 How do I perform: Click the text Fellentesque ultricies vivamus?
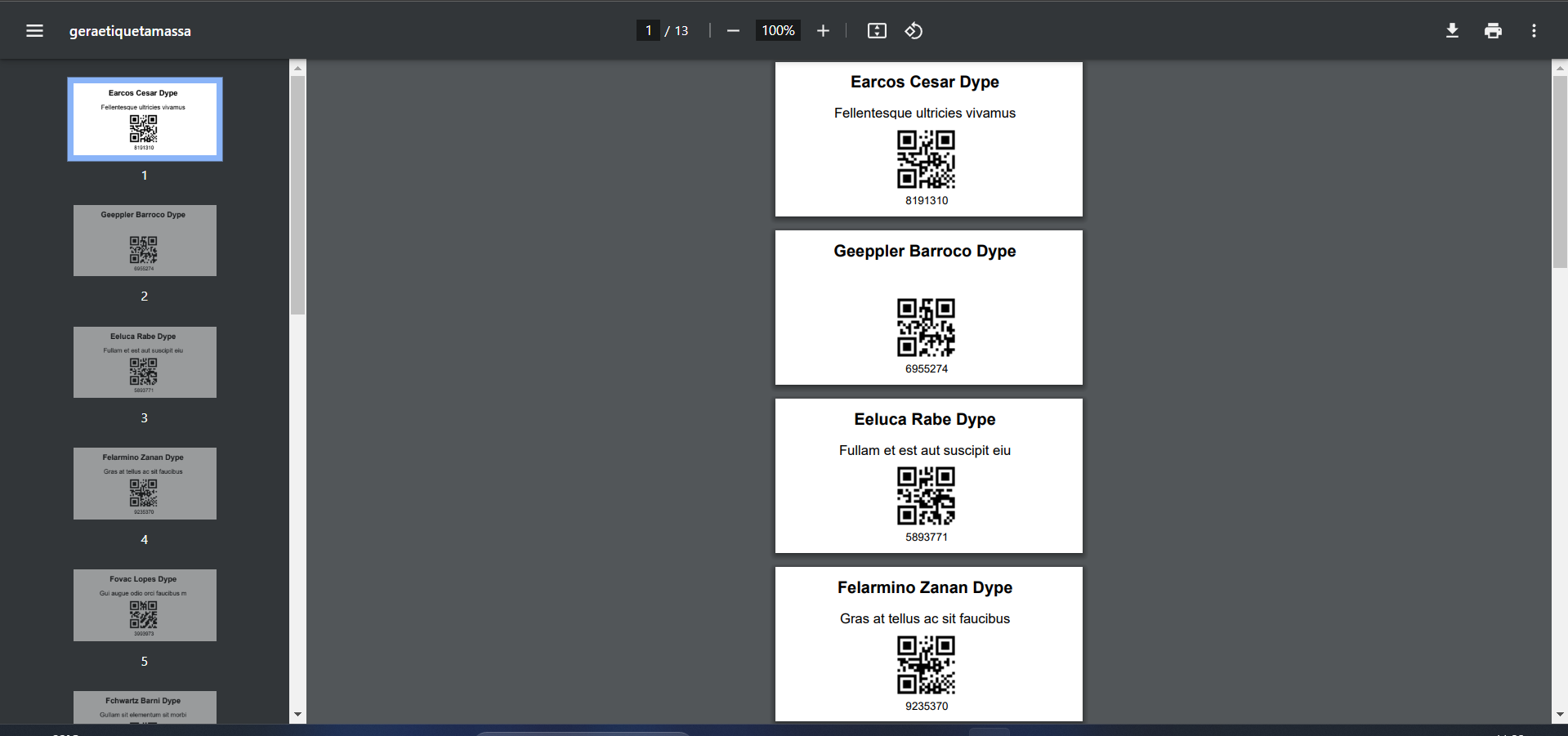click(x=925, y=113)
